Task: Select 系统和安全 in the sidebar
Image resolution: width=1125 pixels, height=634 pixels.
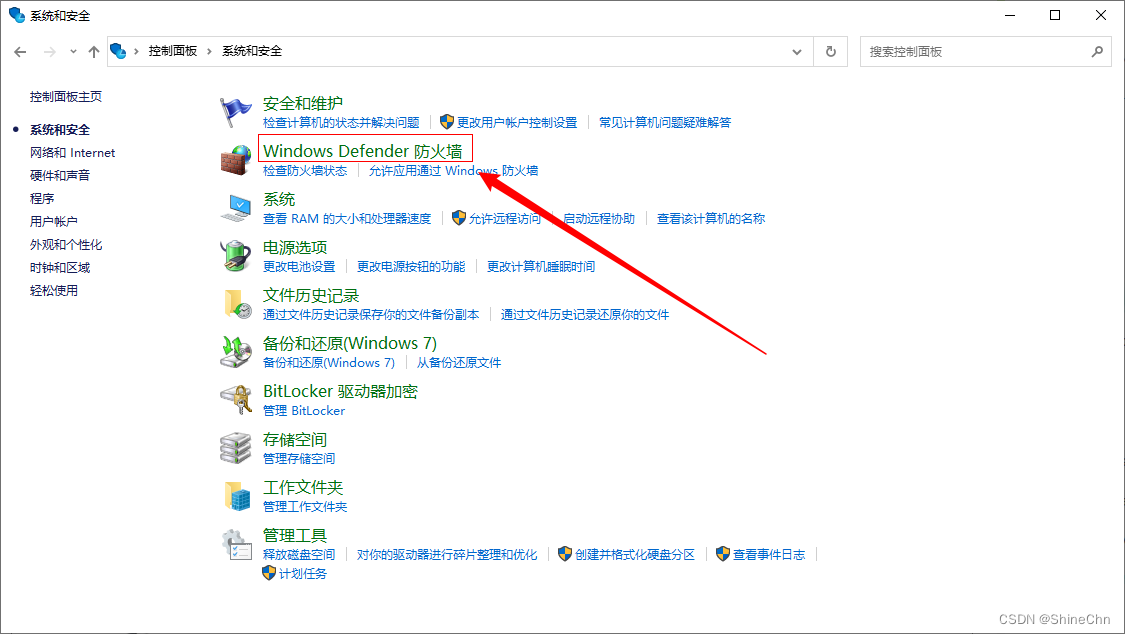Action: coord(60,130)
